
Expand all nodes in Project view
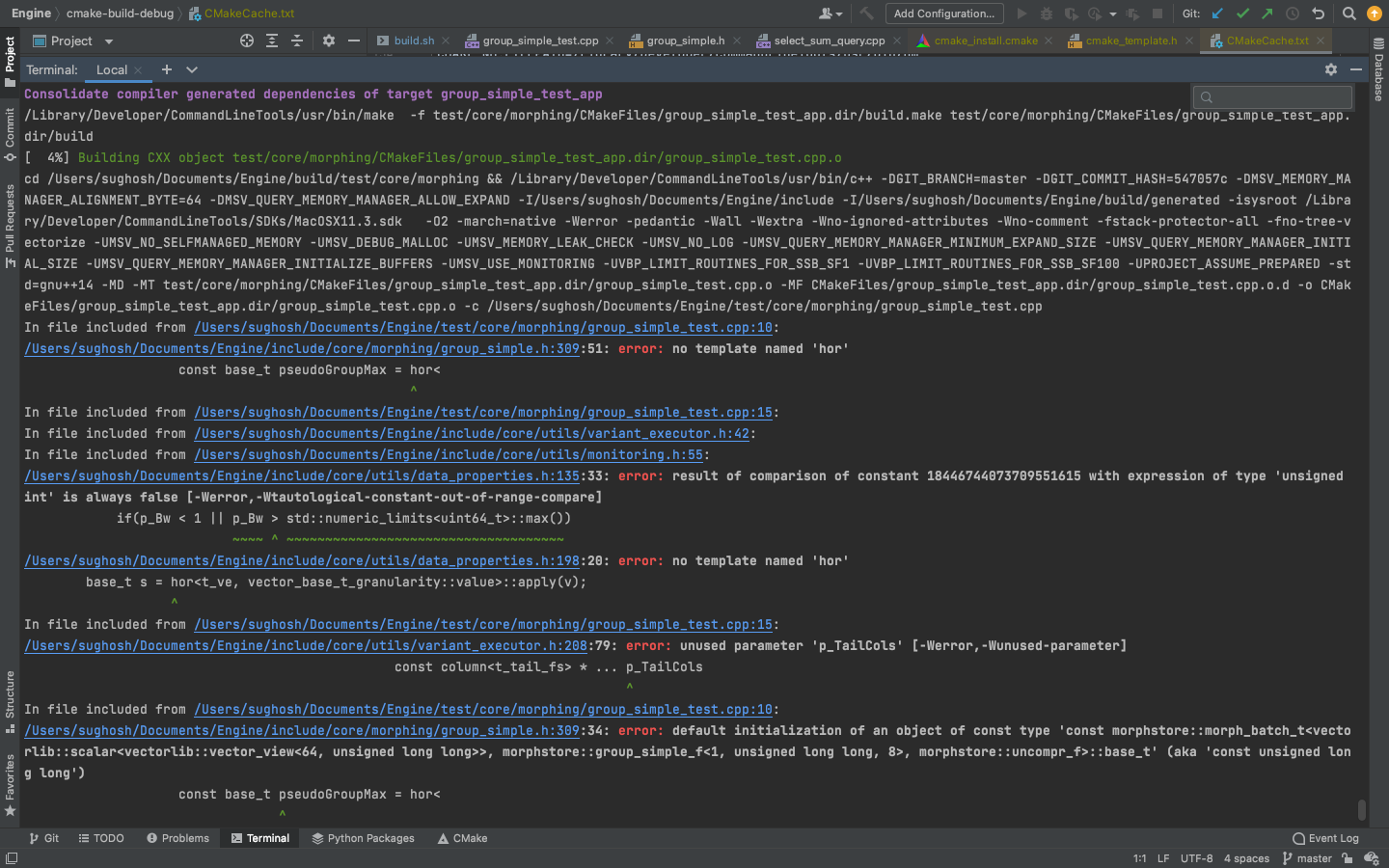tap(271, 41)
